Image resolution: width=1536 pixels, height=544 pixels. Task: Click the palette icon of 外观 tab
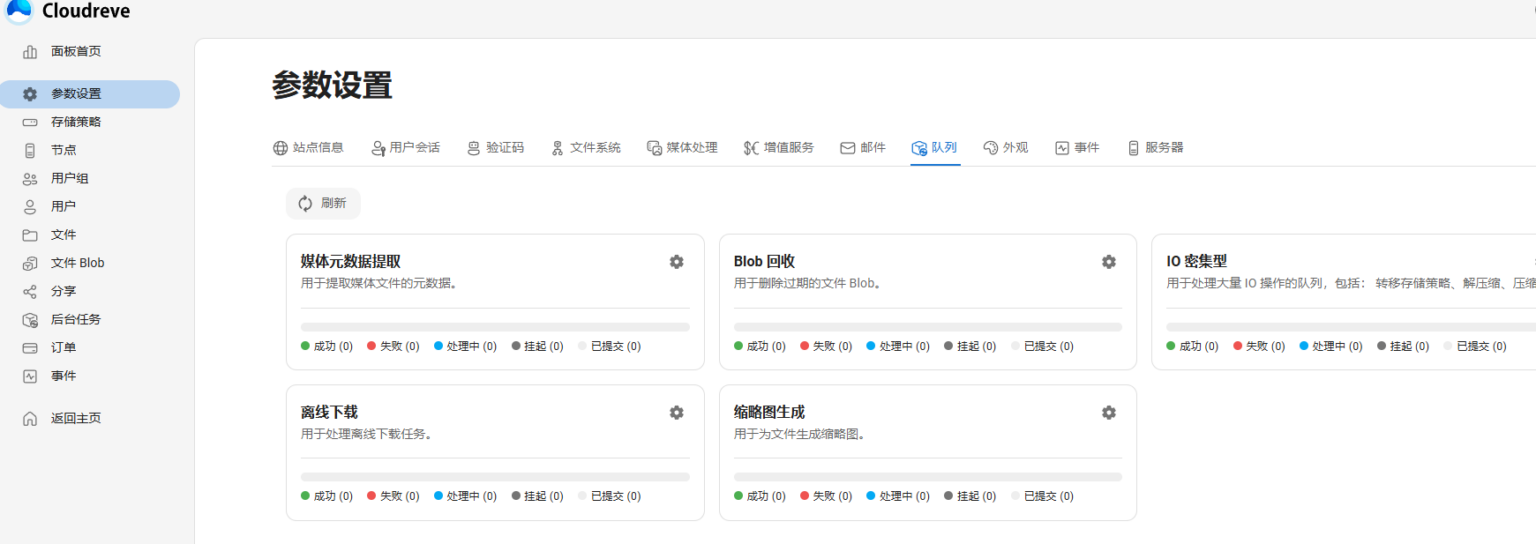click(x=990, y=148)
